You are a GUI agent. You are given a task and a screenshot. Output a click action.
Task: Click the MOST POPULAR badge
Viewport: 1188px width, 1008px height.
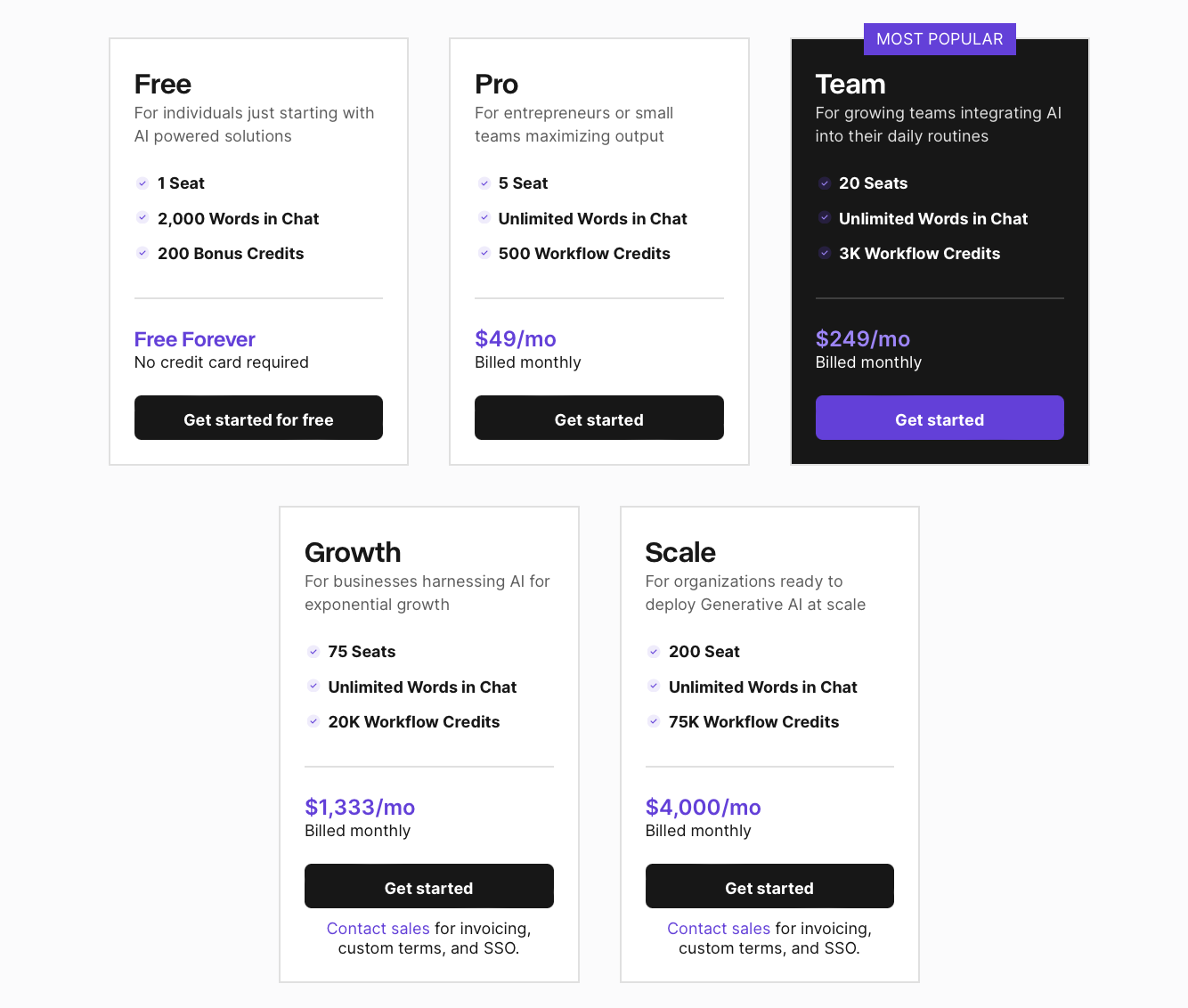[x=940, y=39]
